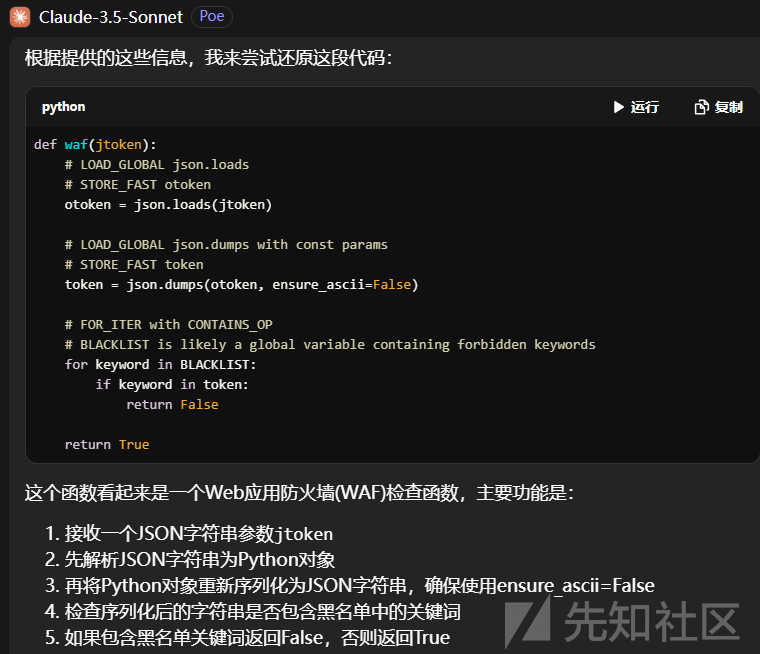Click the WAF function description paragraph
Image resolution: width=760 pixels, height=654 pixels.
300,493
